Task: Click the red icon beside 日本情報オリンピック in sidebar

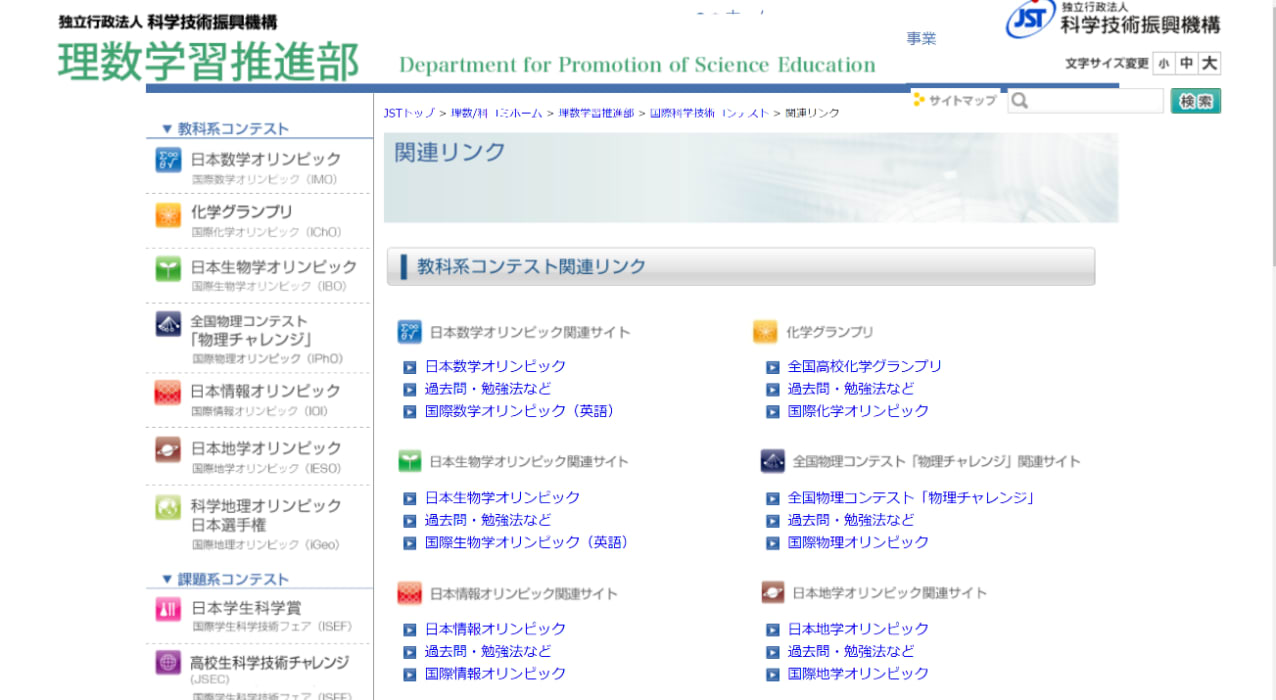Action: [168, 393]
